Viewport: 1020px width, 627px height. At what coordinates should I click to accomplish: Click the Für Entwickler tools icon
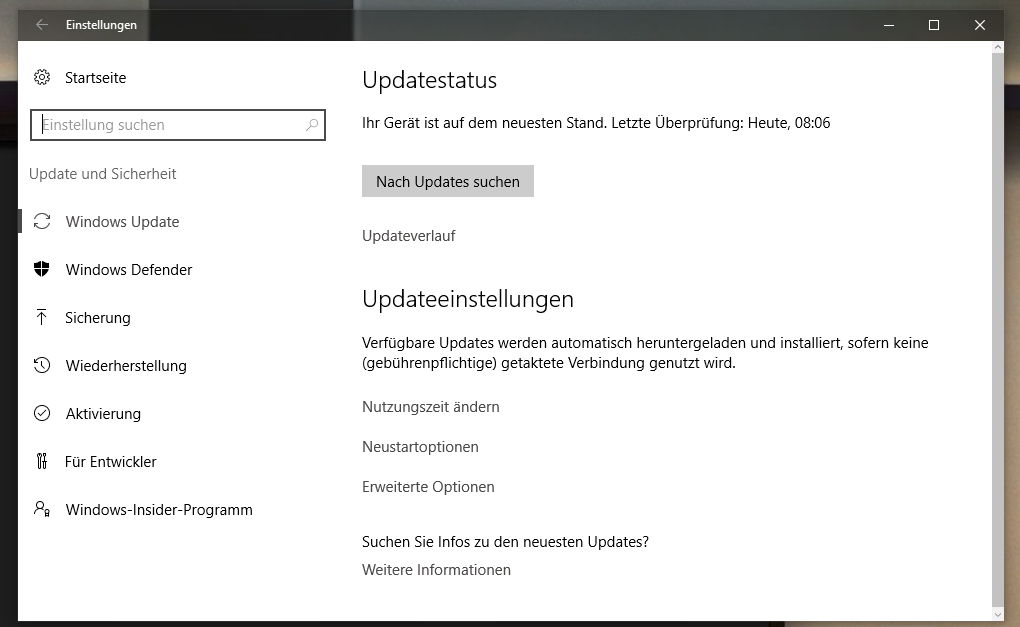[x=42, y=461]
